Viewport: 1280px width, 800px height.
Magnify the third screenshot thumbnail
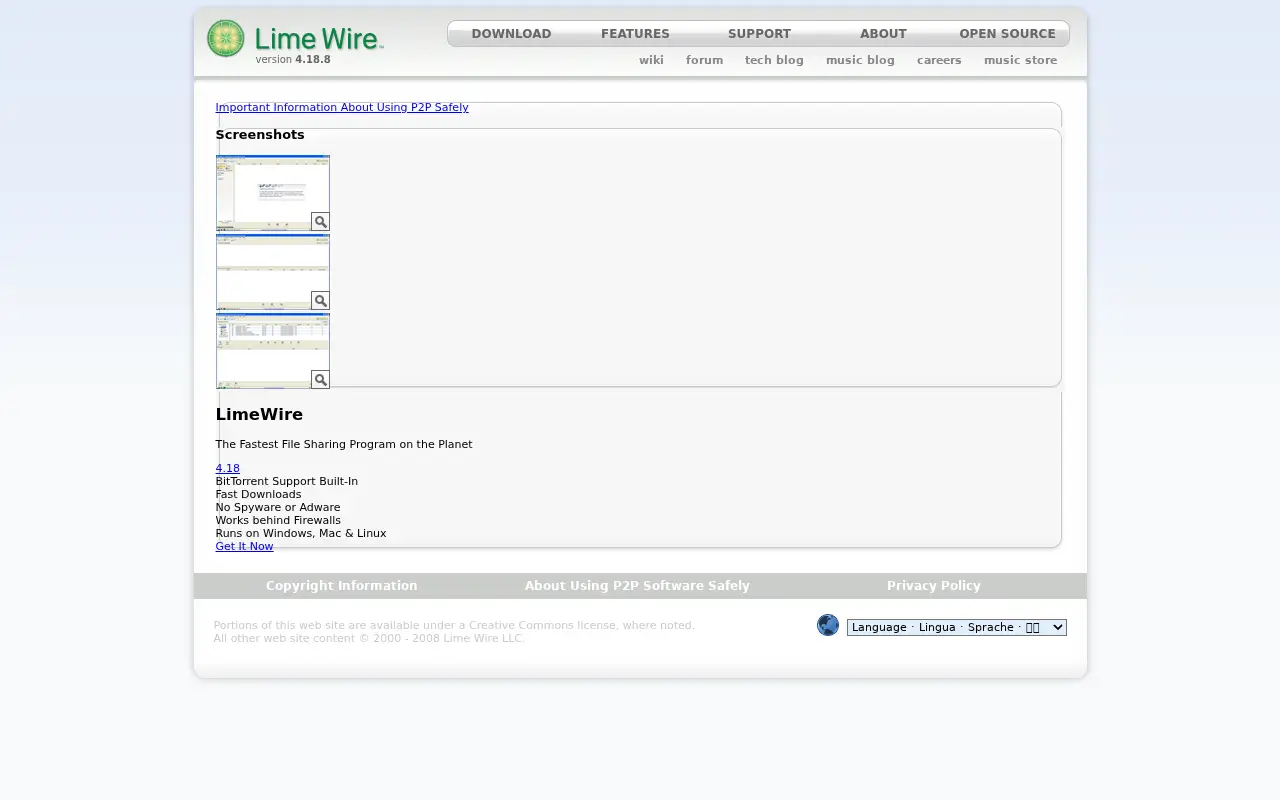pyautogui.click(x=320, y=379)
